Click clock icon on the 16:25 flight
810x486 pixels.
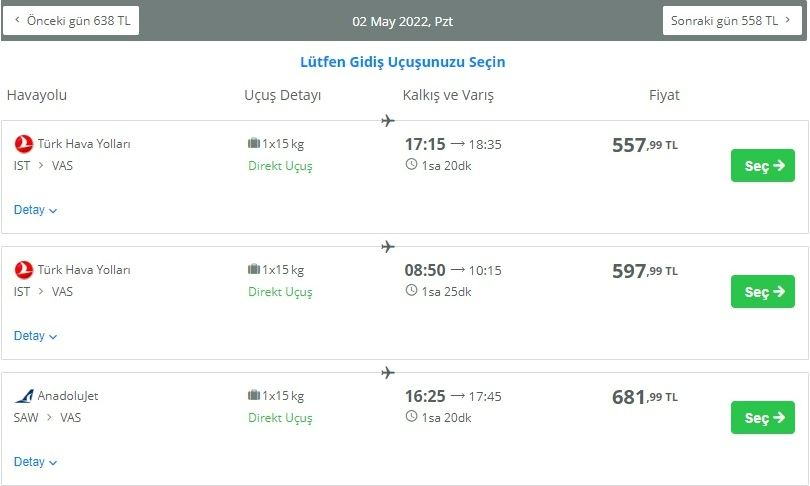411,417
